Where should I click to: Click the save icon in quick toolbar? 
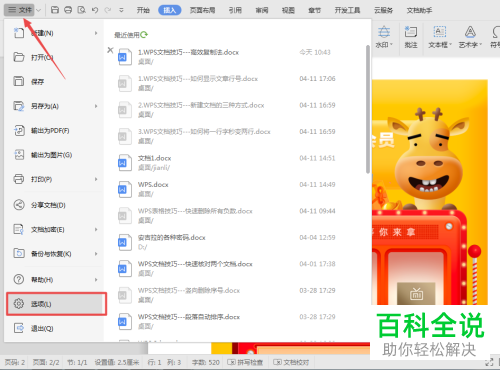tap(55, 10)
